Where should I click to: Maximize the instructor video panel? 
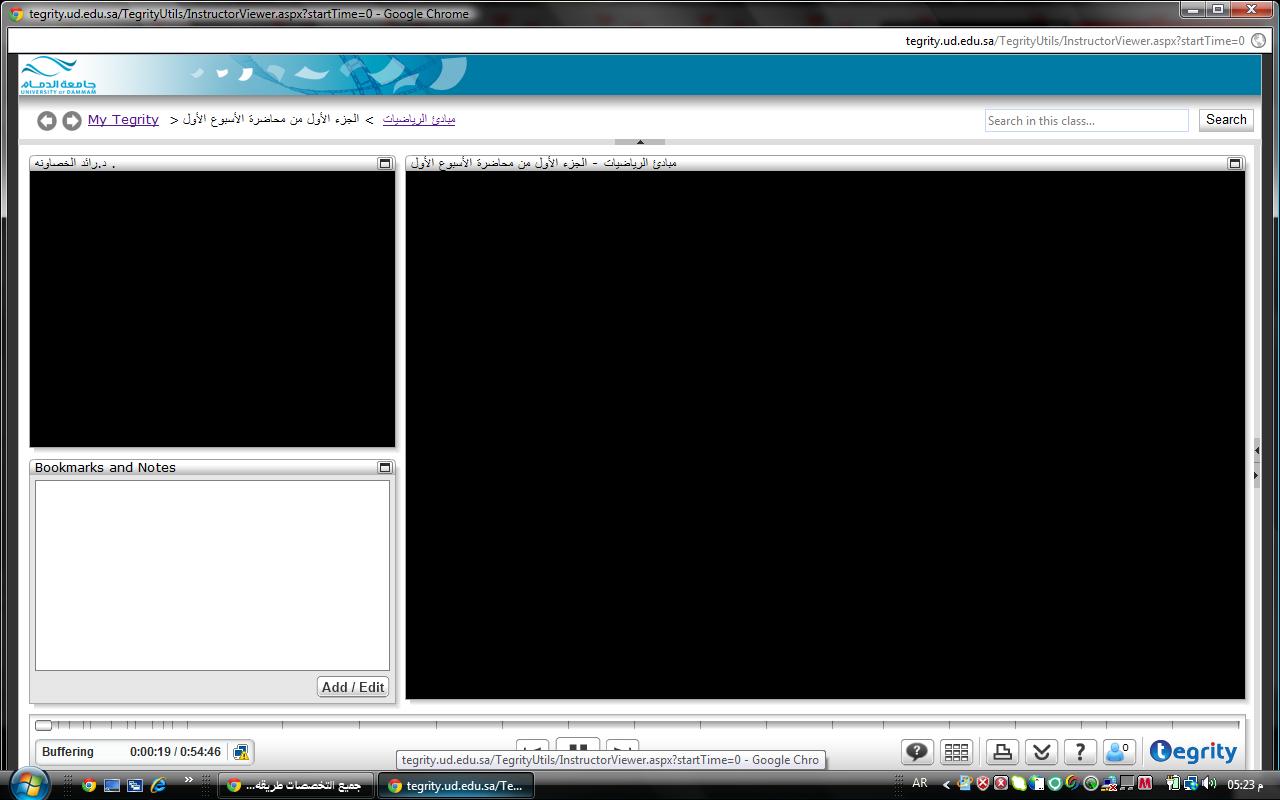[385, 163]
